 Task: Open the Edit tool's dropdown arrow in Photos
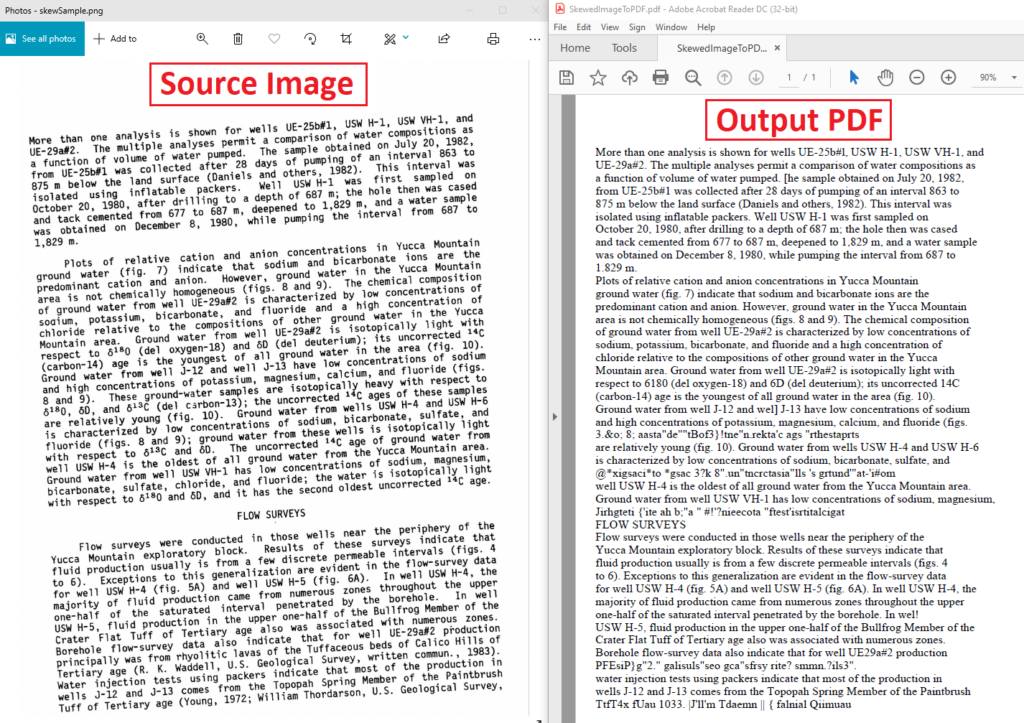(x=405, y=37)
